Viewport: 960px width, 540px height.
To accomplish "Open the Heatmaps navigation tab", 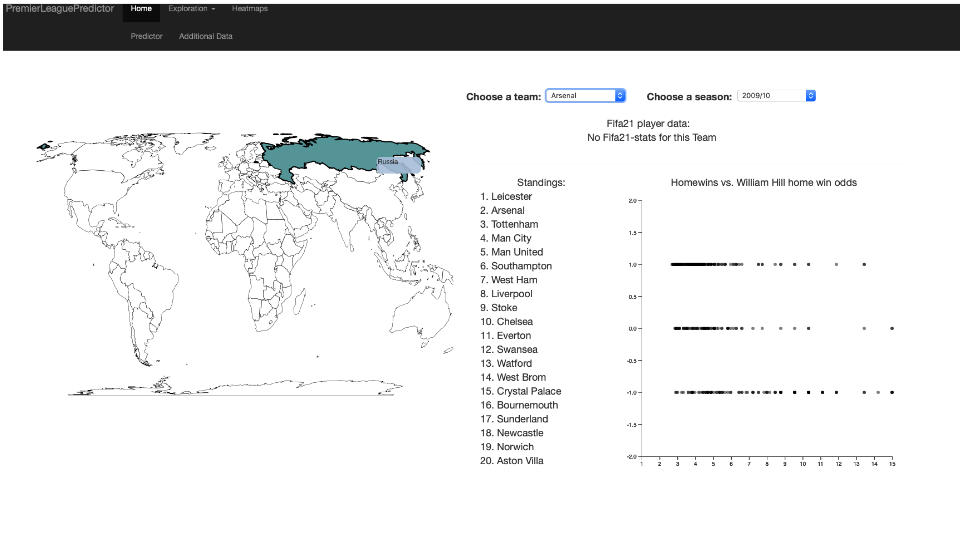I will (x=250, y=9).
